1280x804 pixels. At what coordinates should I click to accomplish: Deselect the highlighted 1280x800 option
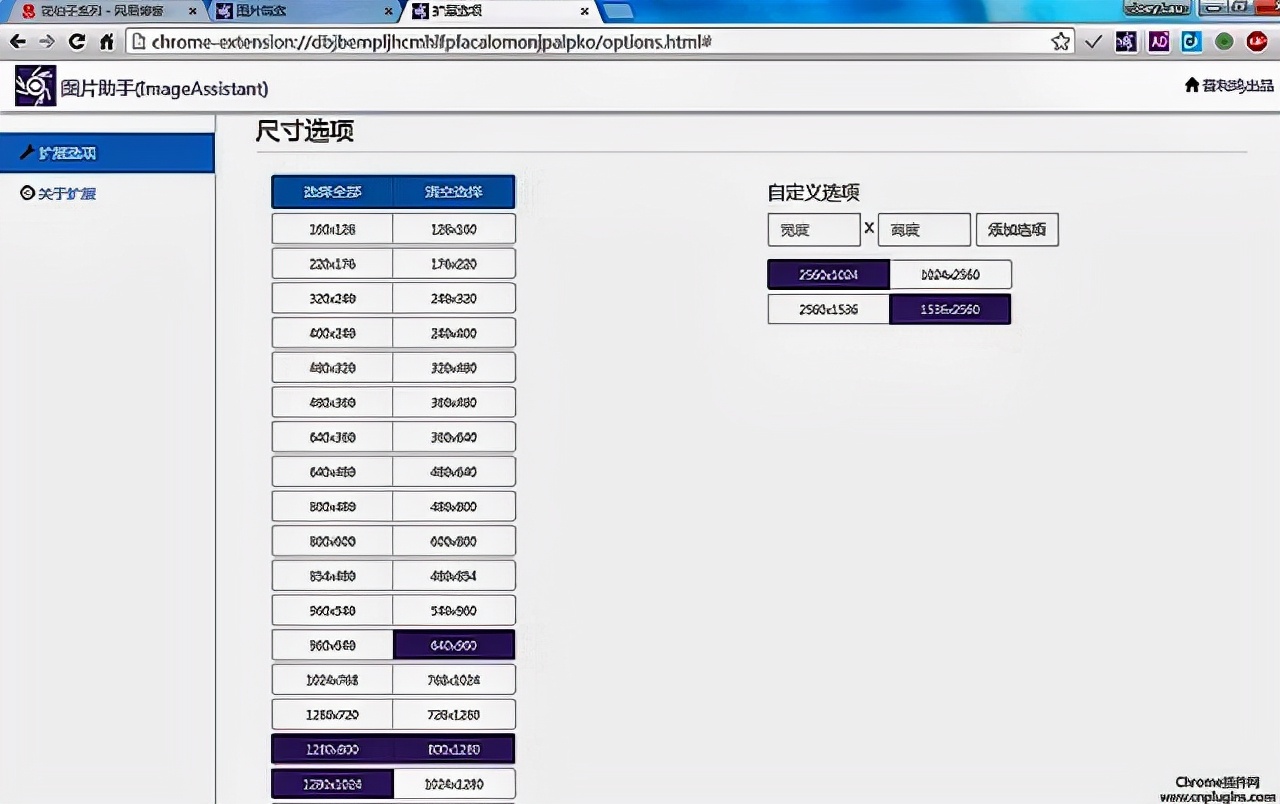point(332,749)
